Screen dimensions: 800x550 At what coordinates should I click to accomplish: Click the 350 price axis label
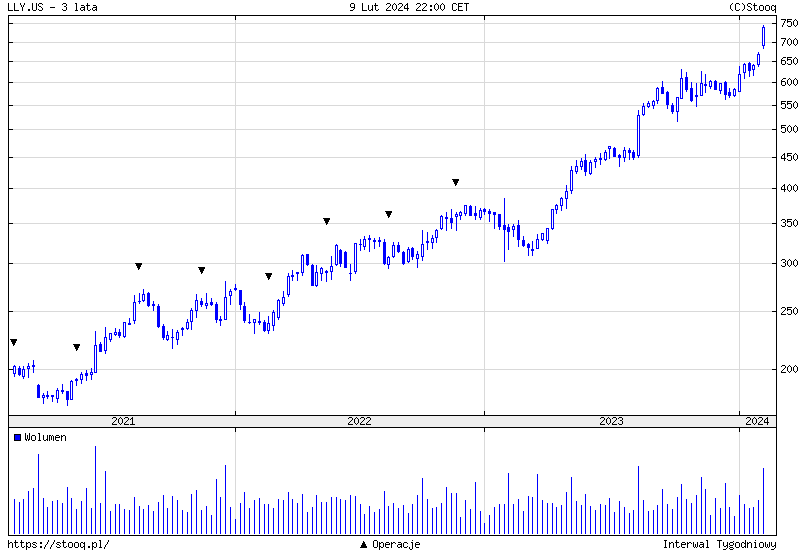click(x=789, y=223)
